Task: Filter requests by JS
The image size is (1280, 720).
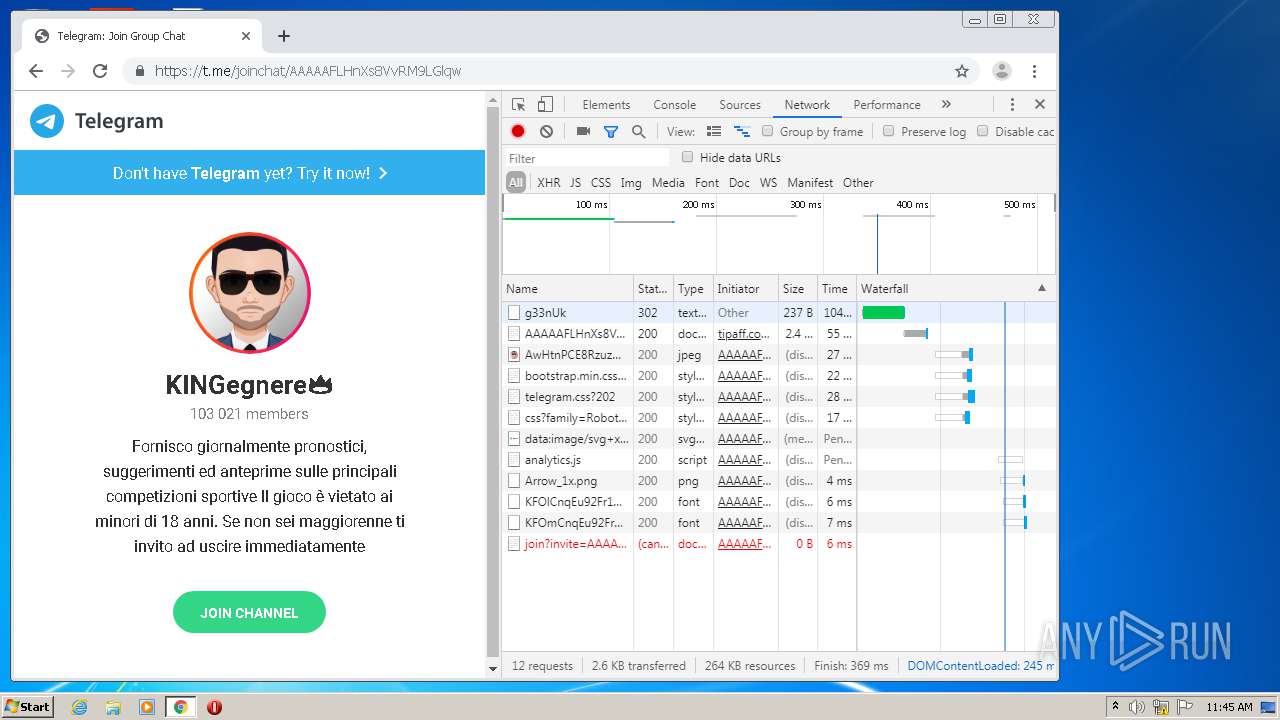Action: click(x=575, y=183)
